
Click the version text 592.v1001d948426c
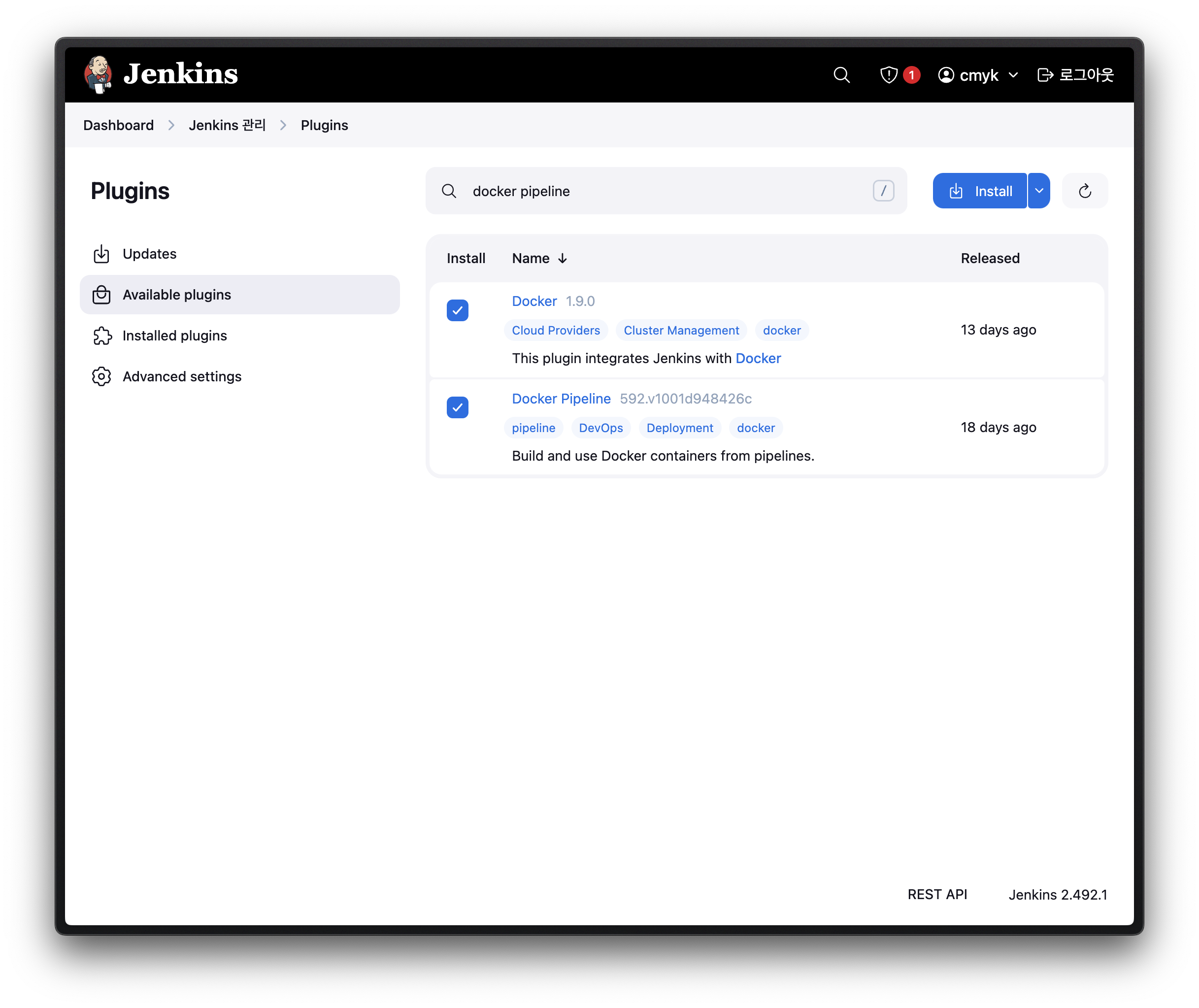click(686, 399)
